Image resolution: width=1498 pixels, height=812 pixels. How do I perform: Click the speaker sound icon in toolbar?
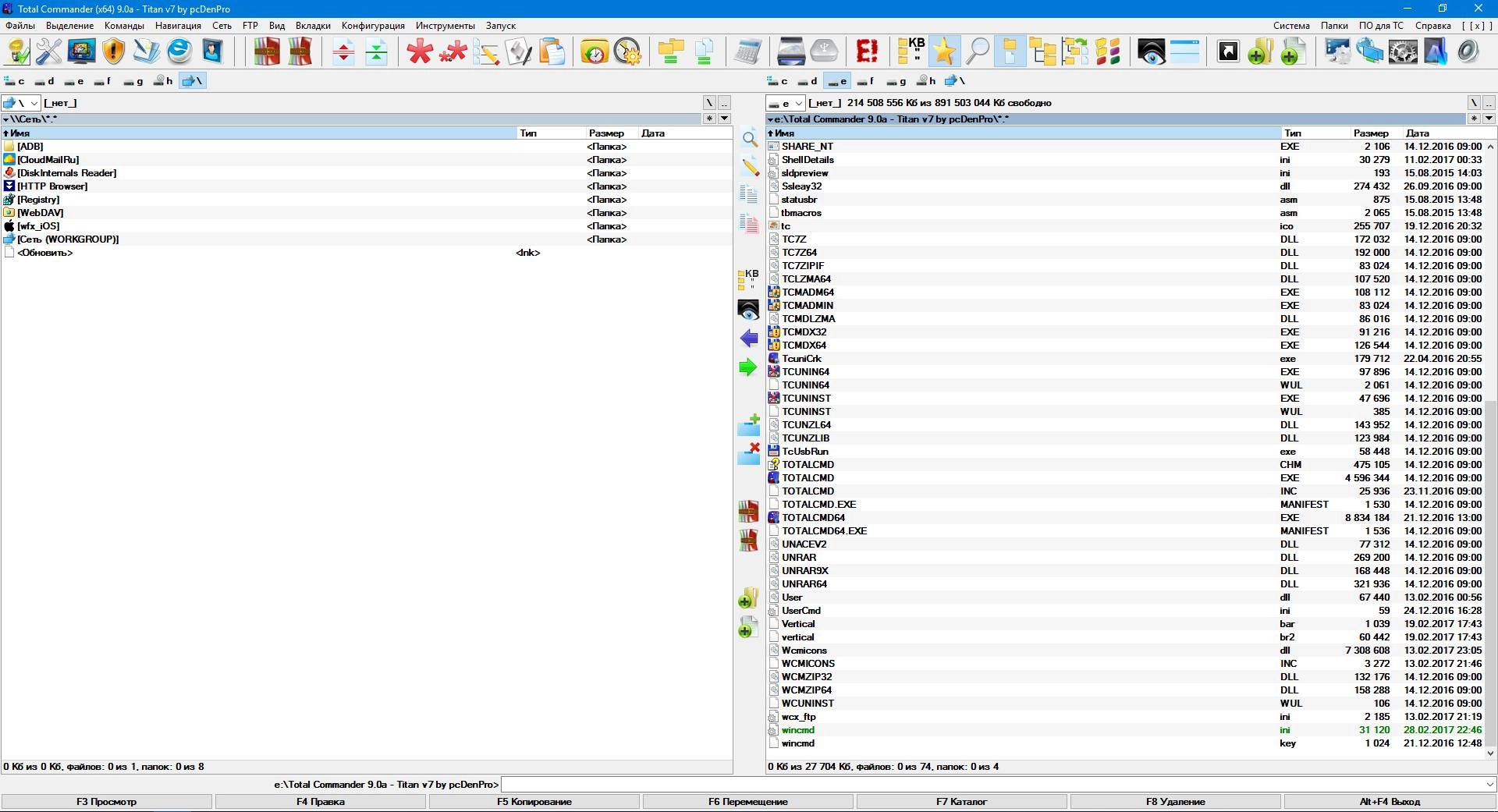tap(1468, 51)
